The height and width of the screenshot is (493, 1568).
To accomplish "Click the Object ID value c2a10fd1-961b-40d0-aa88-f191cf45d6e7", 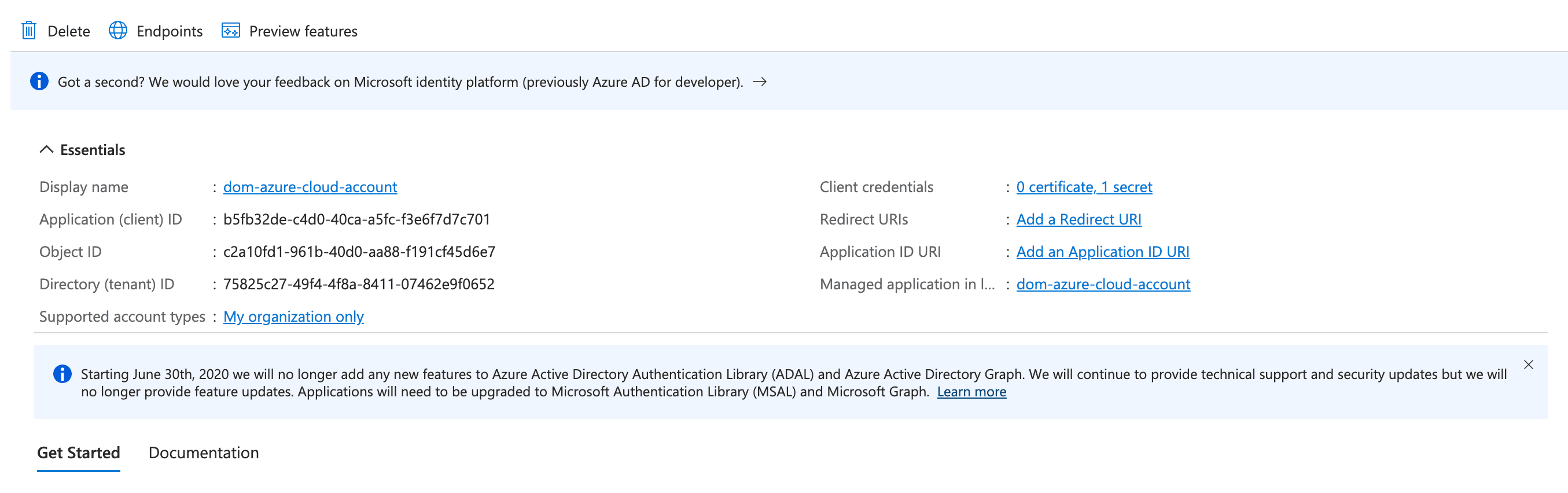I will click(359, 251).
